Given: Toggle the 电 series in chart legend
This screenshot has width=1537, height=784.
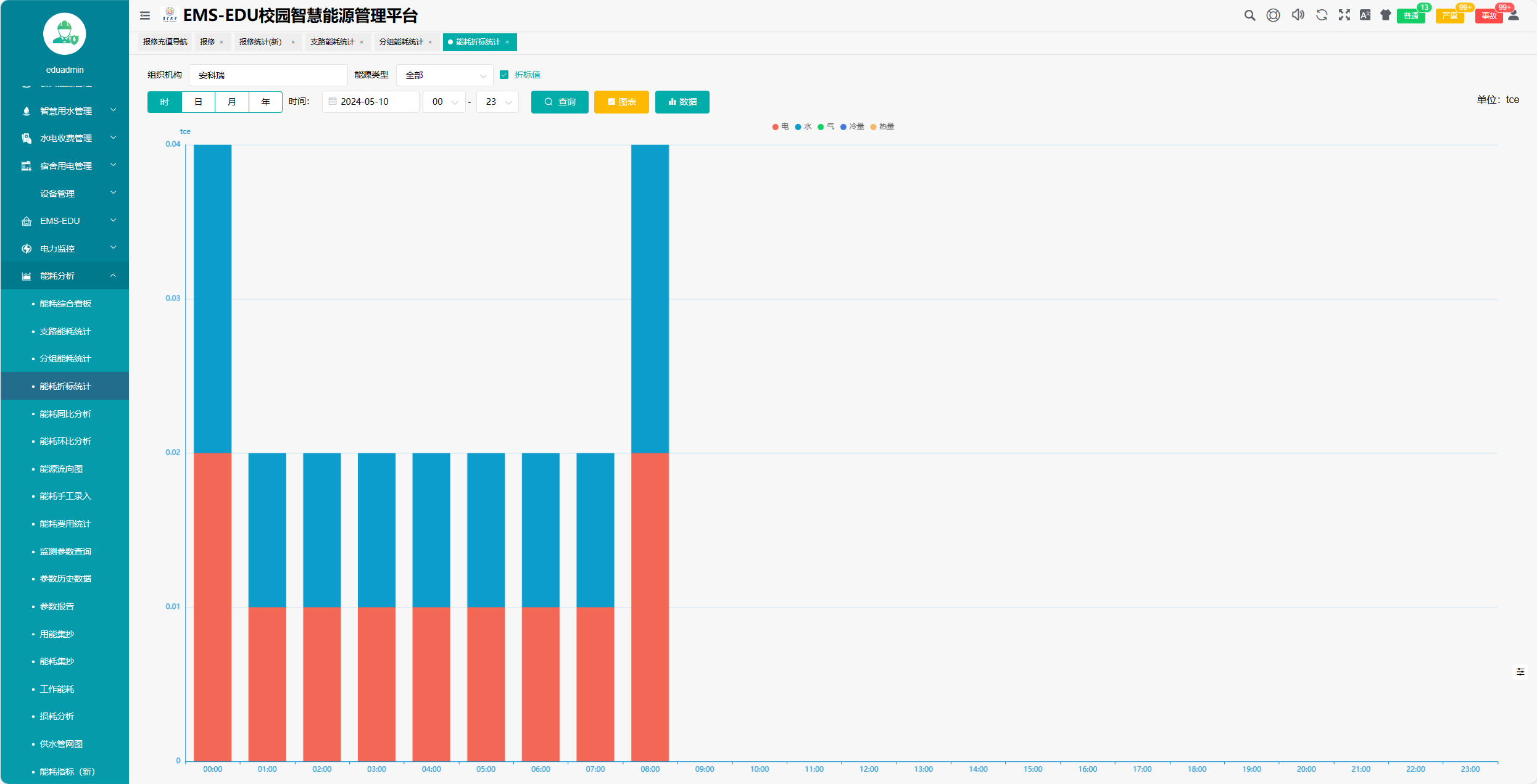Looking at the screenshot, I should (780, 126).
